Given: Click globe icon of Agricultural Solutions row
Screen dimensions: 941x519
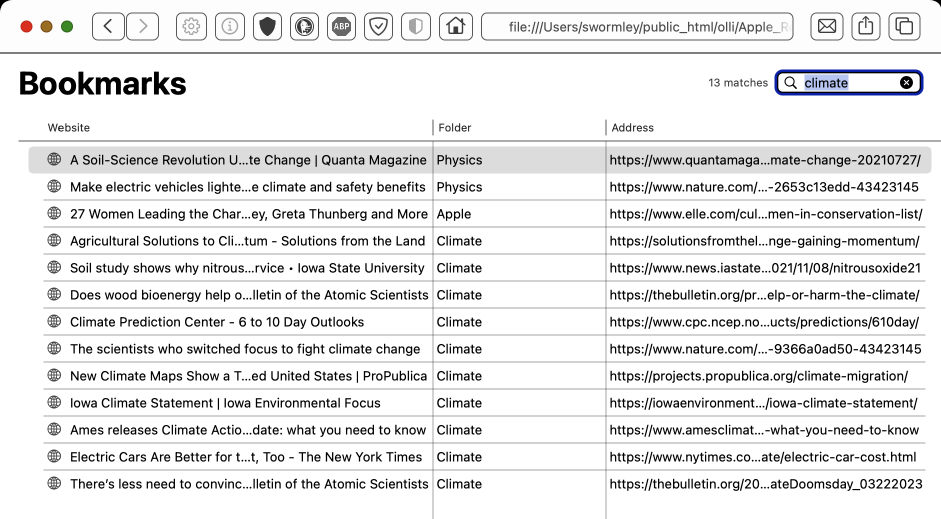Looking at the screenshot, I should (x=54, y=240).
